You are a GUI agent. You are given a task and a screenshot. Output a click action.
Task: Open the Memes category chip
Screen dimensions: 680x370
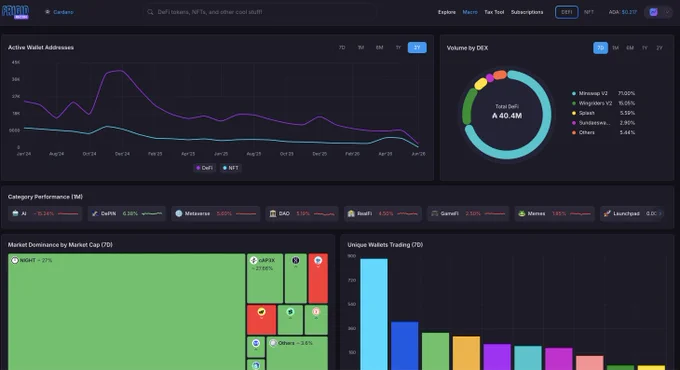[554, 213]
